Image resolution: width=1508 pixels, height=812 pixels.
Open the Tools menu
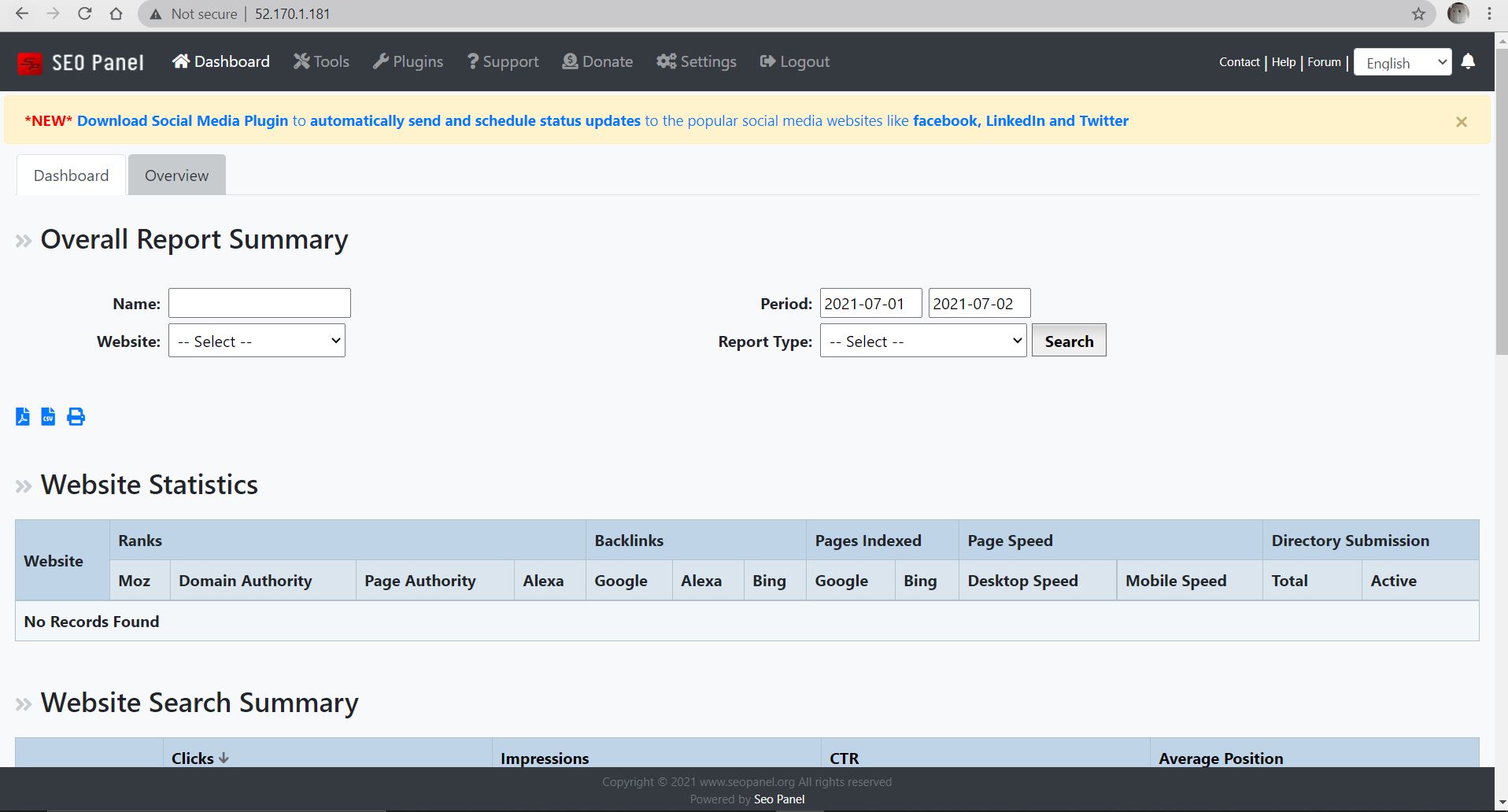click(x=321, y=61)
